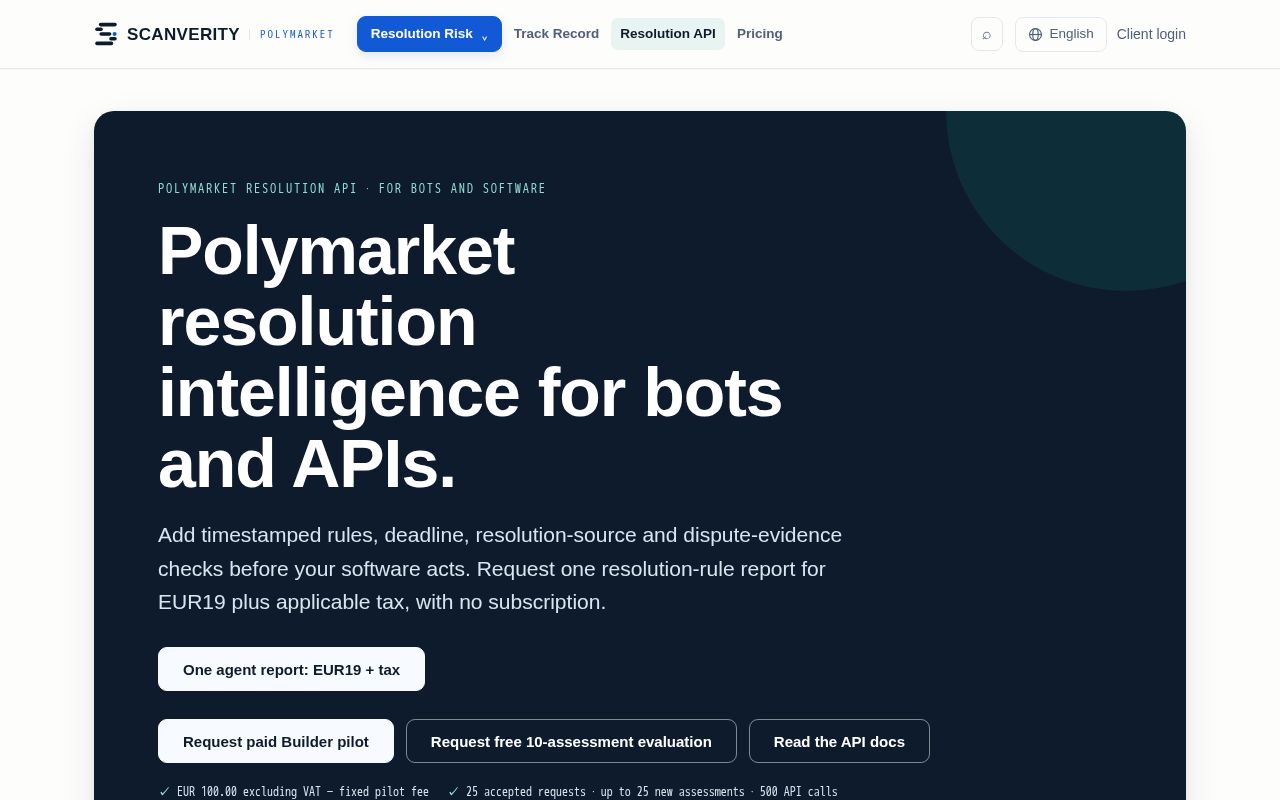Expand the Resolution Risk dropdown
Image resolution: width=1280 pixels, height=800 pixels.
tap(429, 34)
